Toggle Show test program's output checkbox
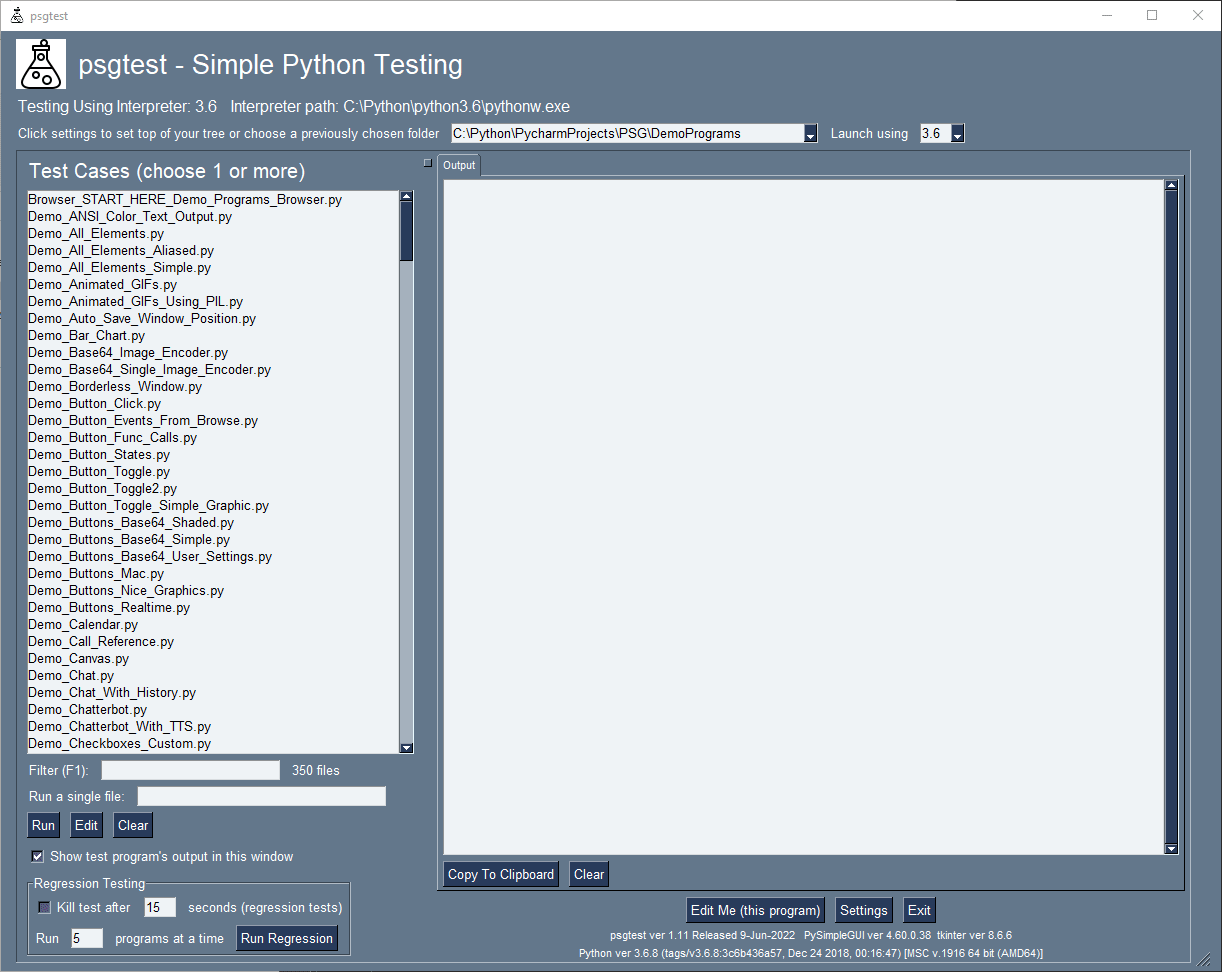This screenshot has height=972, width=1222. [38, 856]
